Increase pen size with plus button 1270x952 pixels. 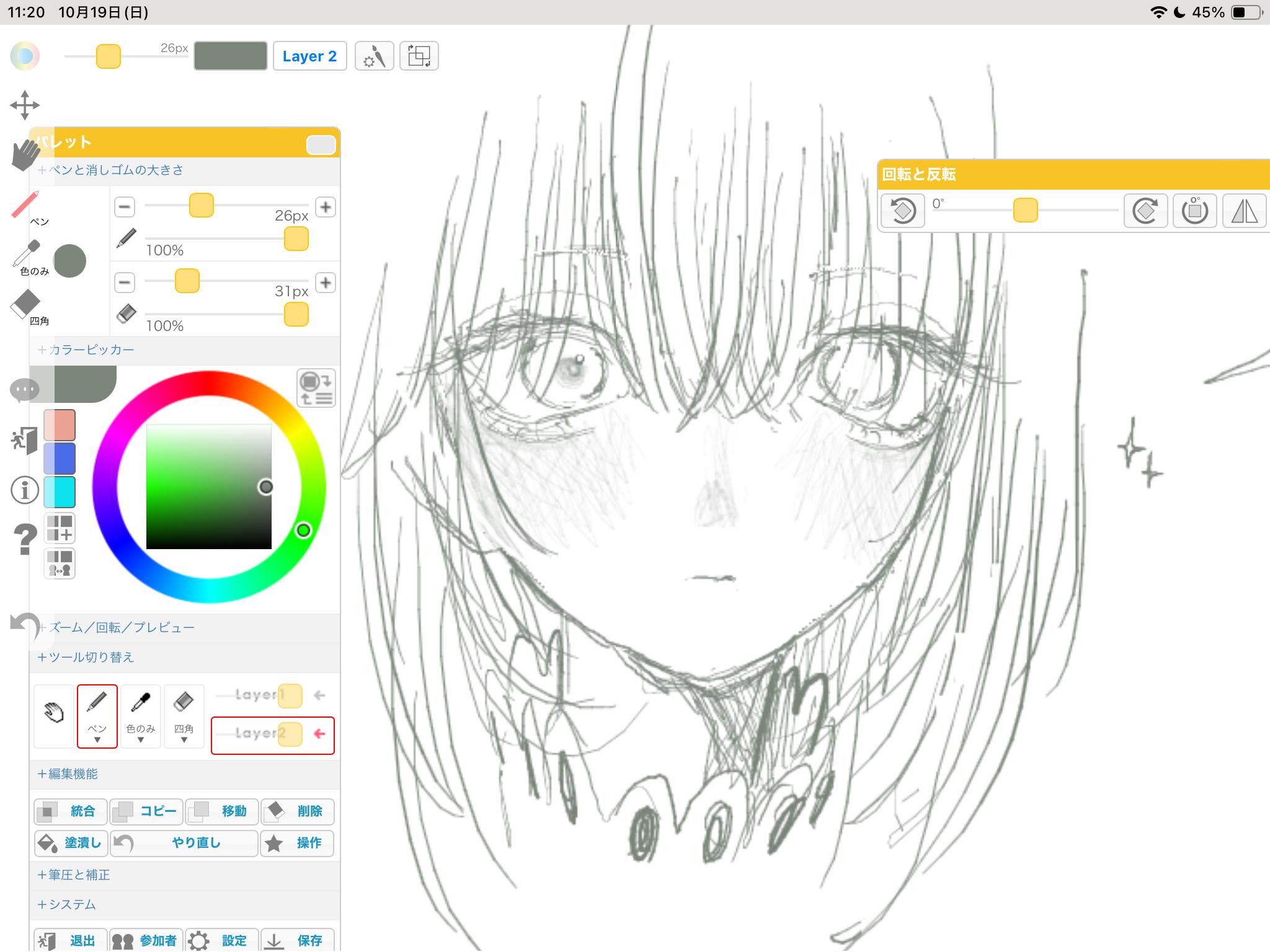(326, 207)
